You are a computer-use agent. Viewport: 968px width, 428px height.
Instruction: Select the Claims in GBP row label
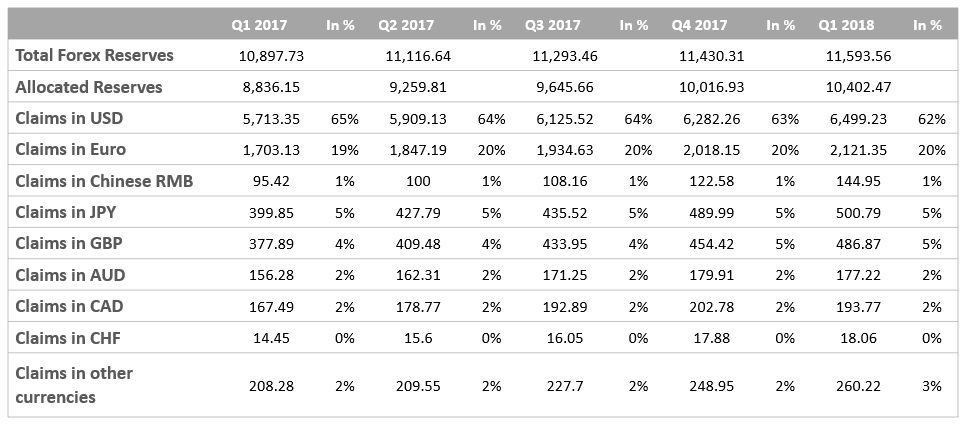tap(69, 243)
